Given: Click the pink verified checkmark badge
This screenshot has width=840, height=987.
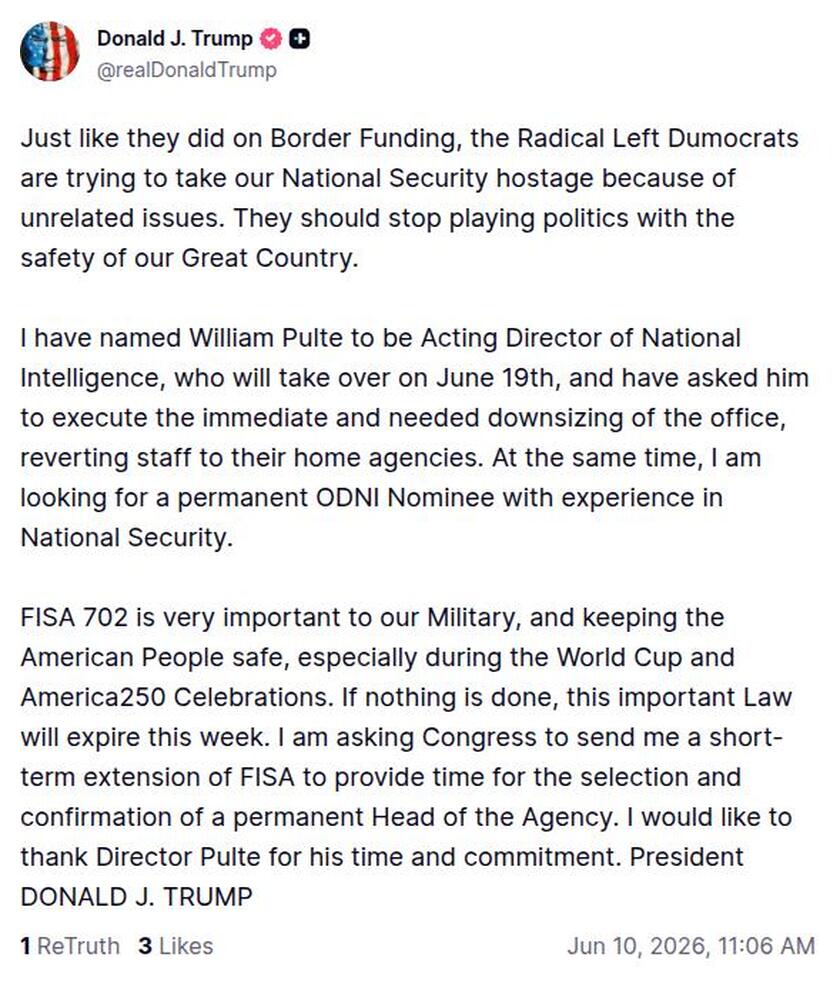Looking at the screenshot, I should click(x=271, y=39).
